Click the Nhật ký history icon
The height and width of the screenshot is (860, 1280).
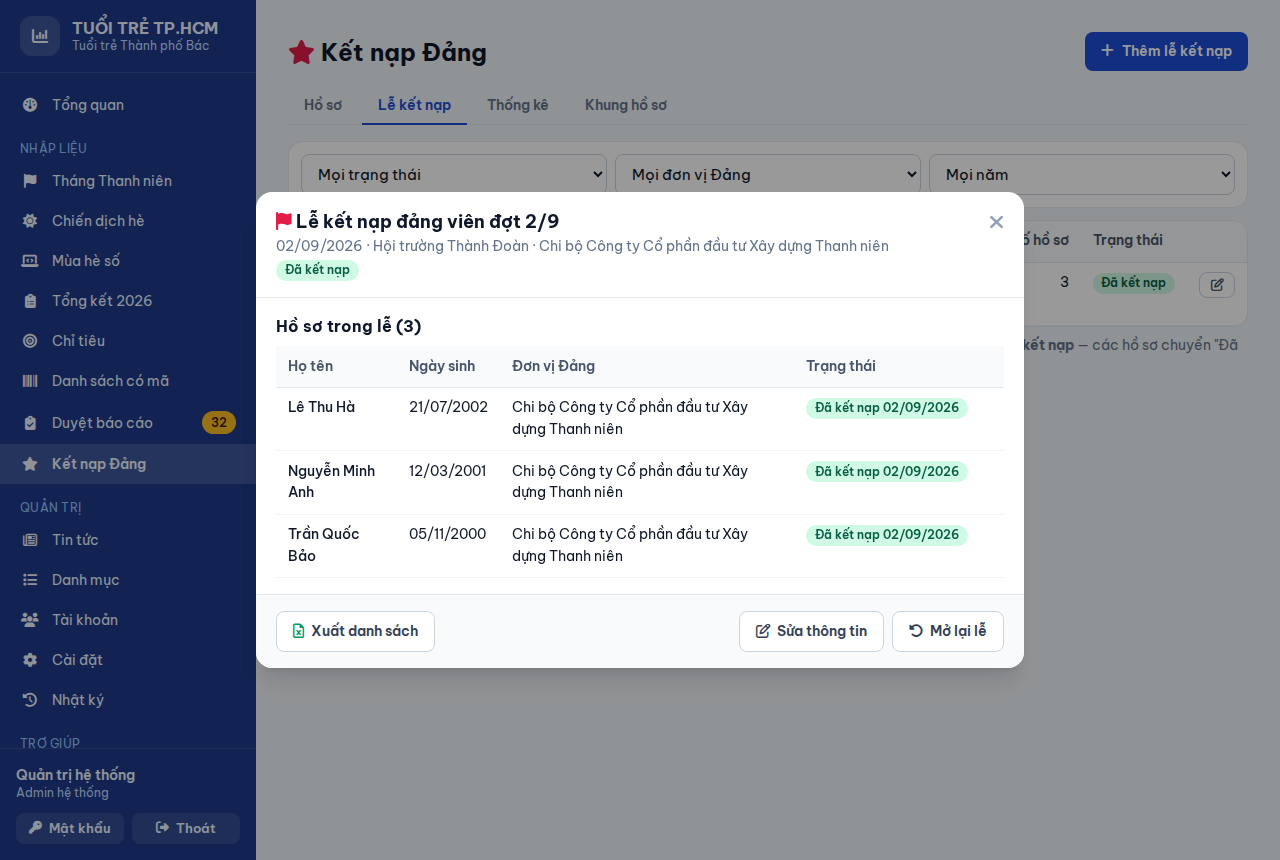pos(30,700)
